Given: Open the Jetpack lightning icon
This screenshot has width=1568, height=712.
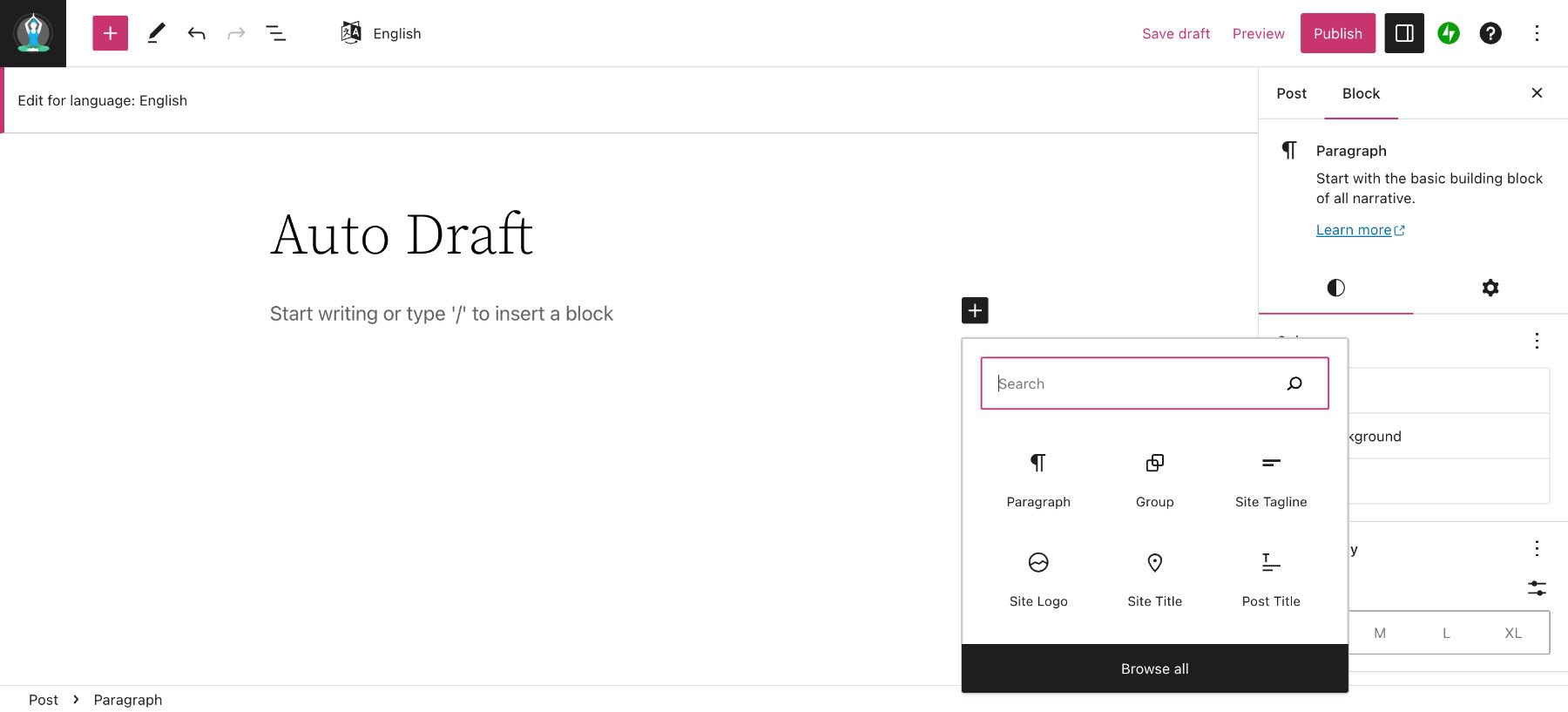Looking at the screenshot, I should (x=1448, y=33).
